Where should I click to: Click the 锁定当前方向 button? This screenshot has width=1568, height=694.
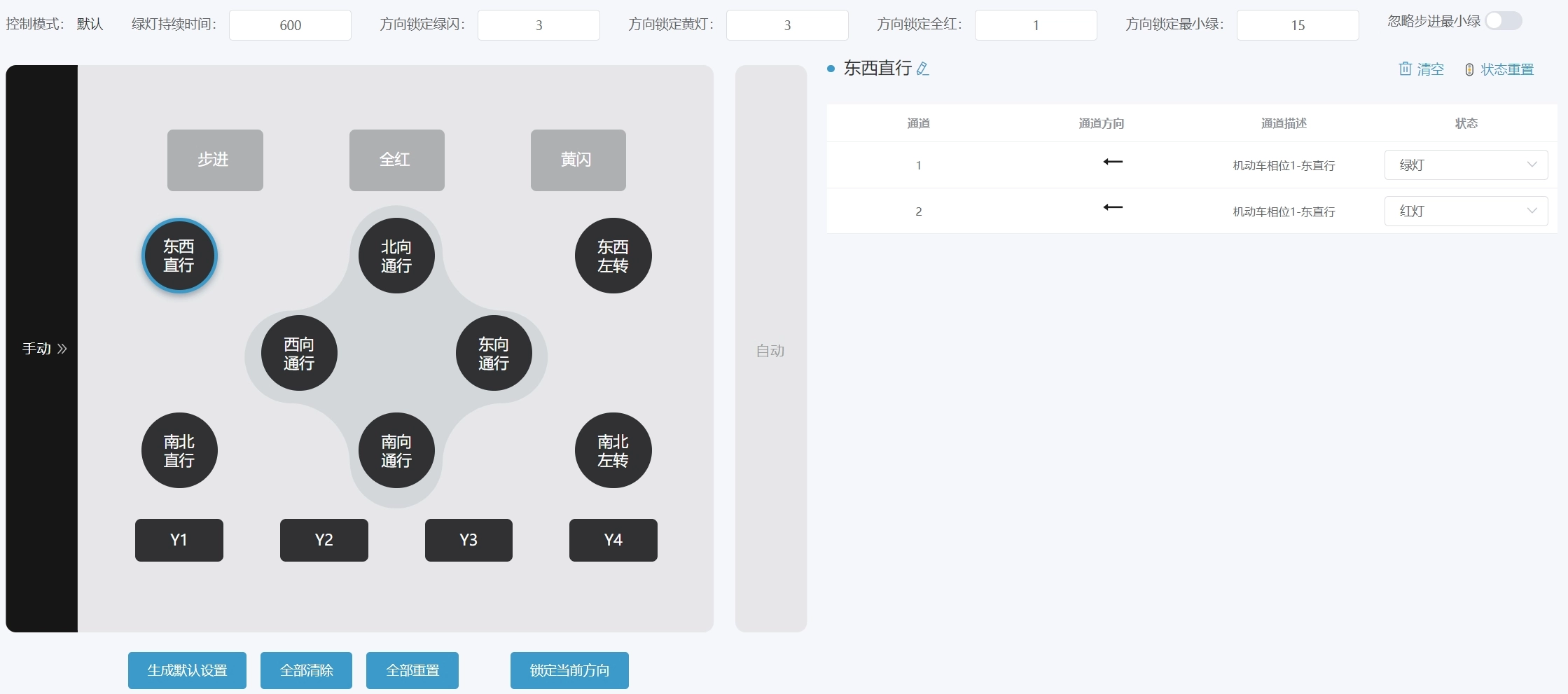pos(569,670)
